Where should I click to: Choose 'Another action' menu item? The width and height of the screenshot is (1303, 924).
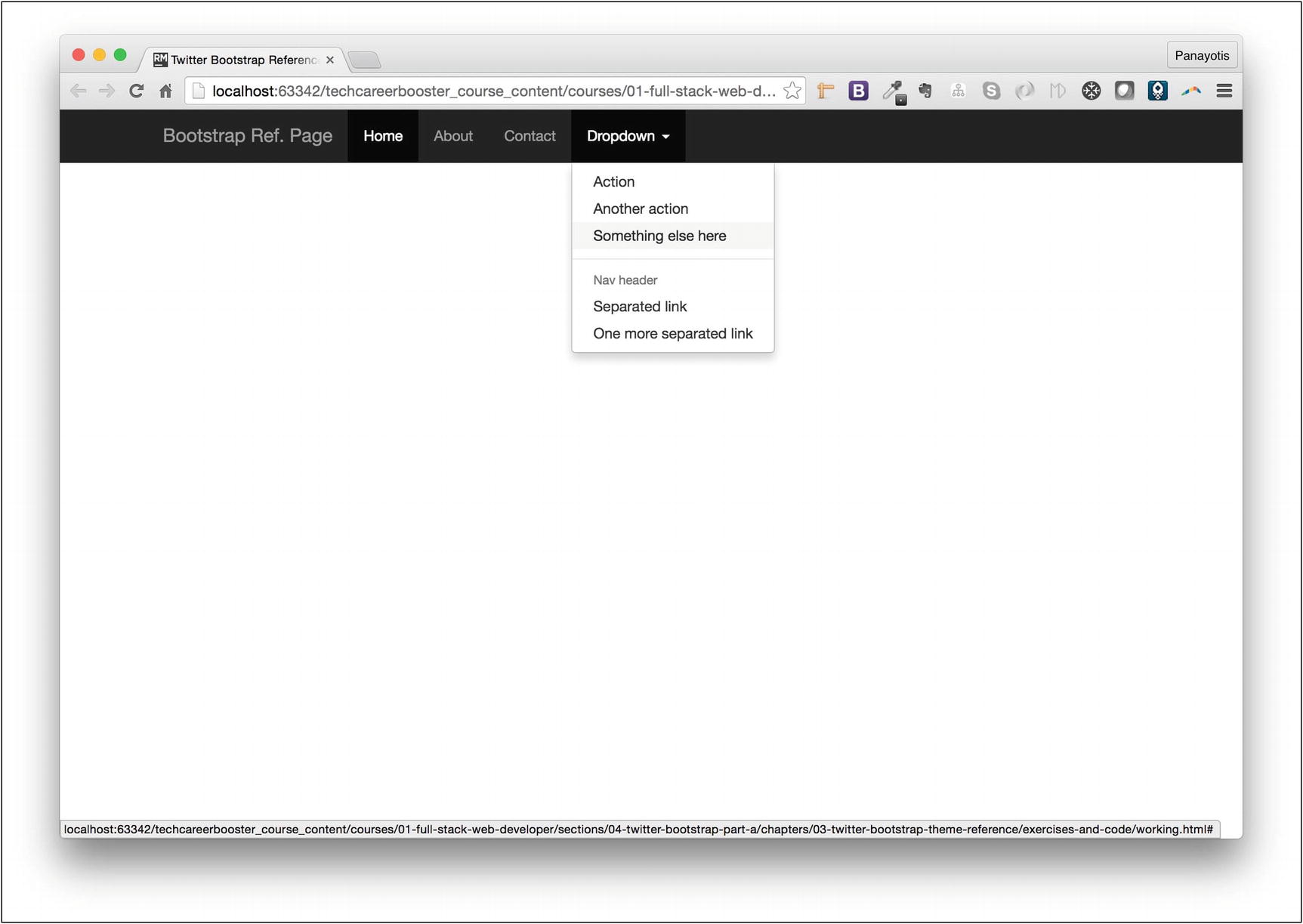[x=640, y=209]
